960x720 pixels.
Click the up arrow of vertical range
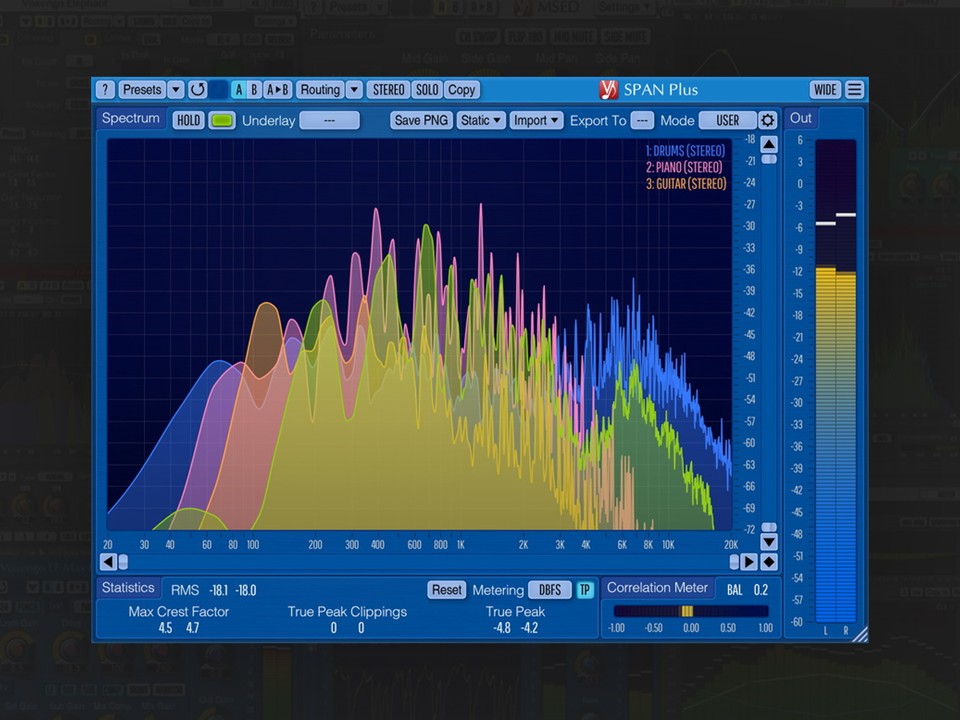(x=769, y=144)
